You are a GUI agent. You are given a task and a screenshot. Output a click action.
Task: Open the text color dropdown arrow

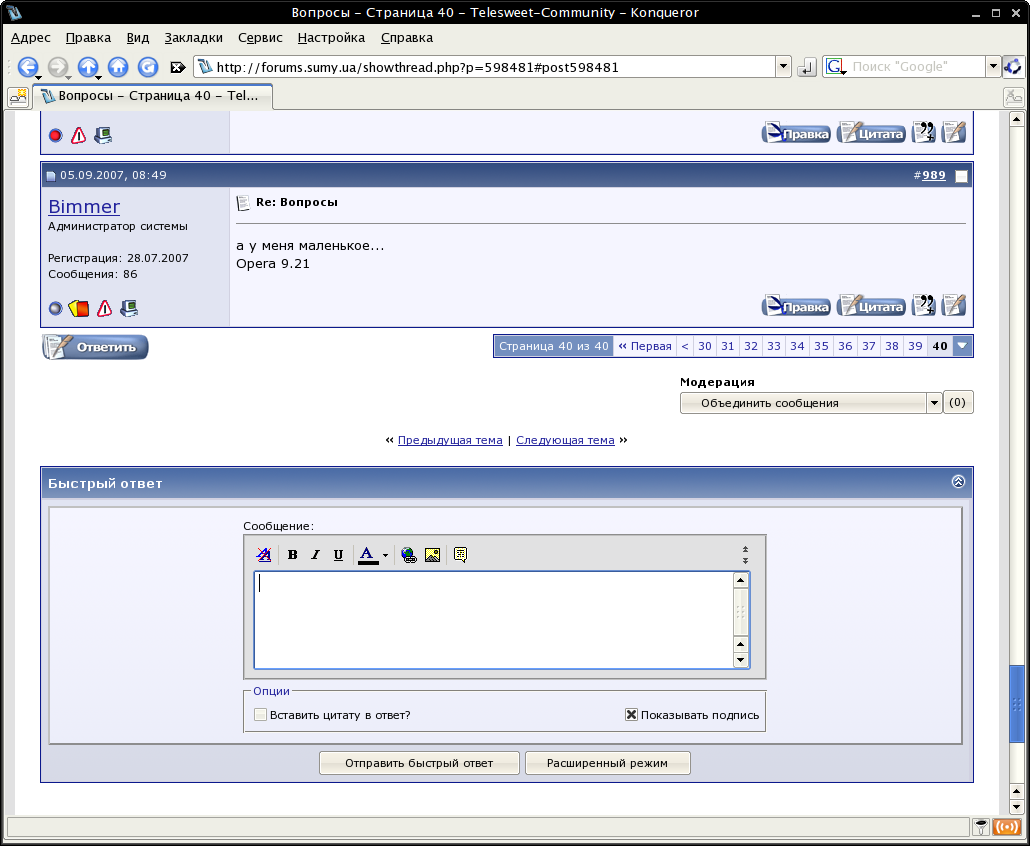[385, 556]
